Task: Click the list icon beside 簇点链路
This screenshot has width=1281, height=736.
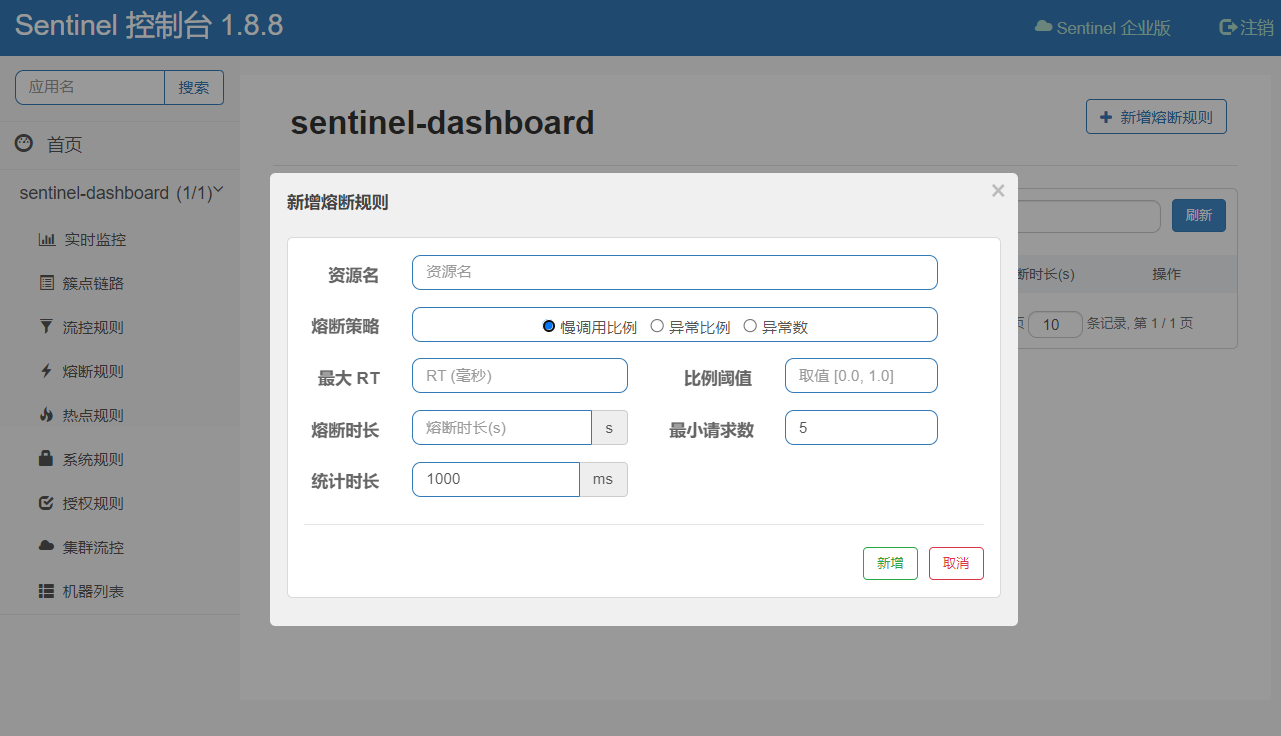Action: point(46,284)
